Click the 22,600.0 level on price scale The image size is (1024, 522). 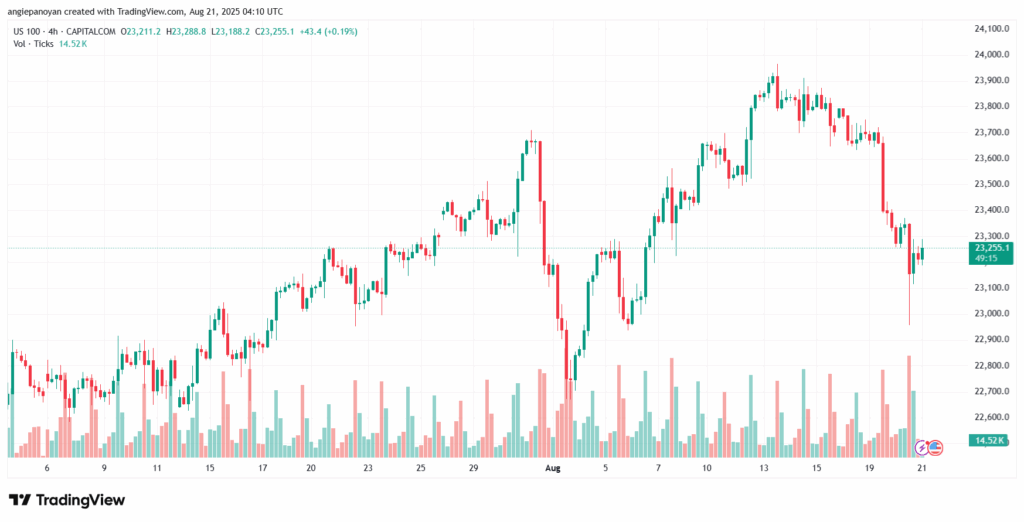click(991, 417)
